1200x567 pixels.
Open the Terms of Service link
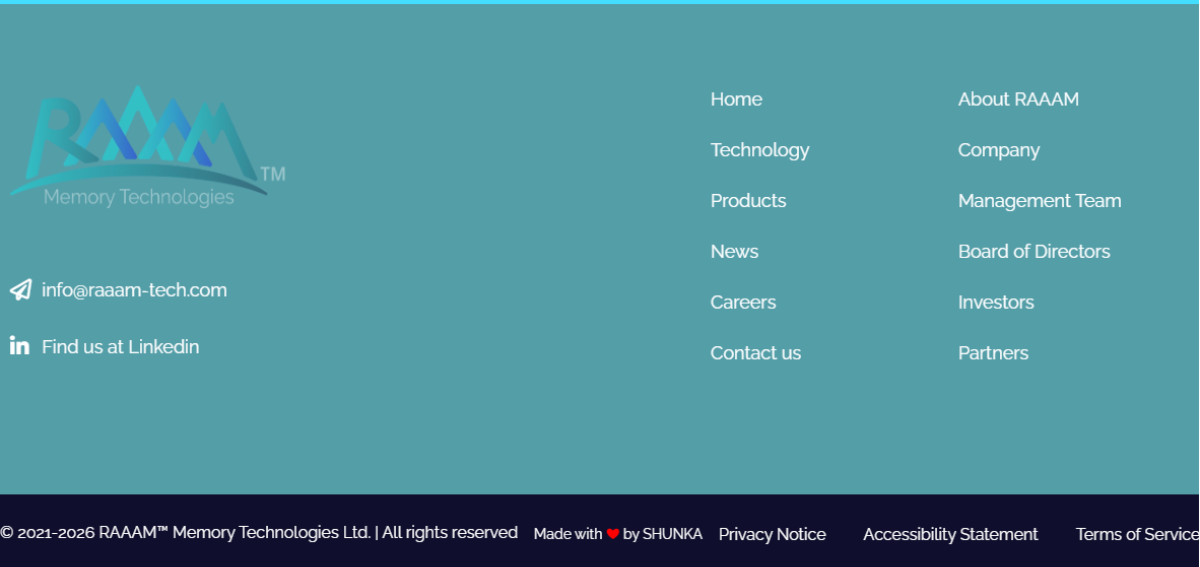1137,535
